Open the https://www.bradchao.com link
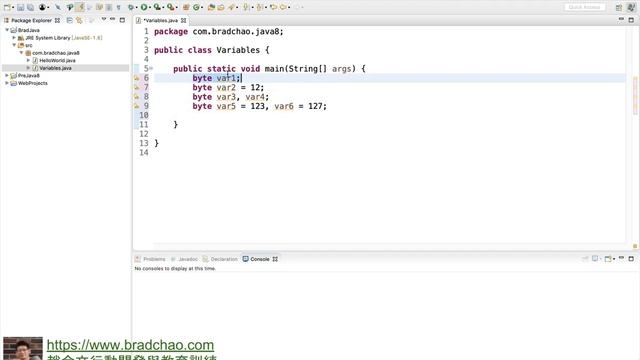 click(x=130, y=345)
